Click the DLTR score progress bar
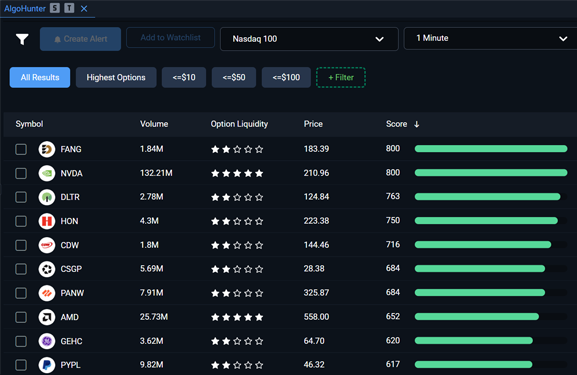This screenshot has height=375, width=577. [491, 197]
